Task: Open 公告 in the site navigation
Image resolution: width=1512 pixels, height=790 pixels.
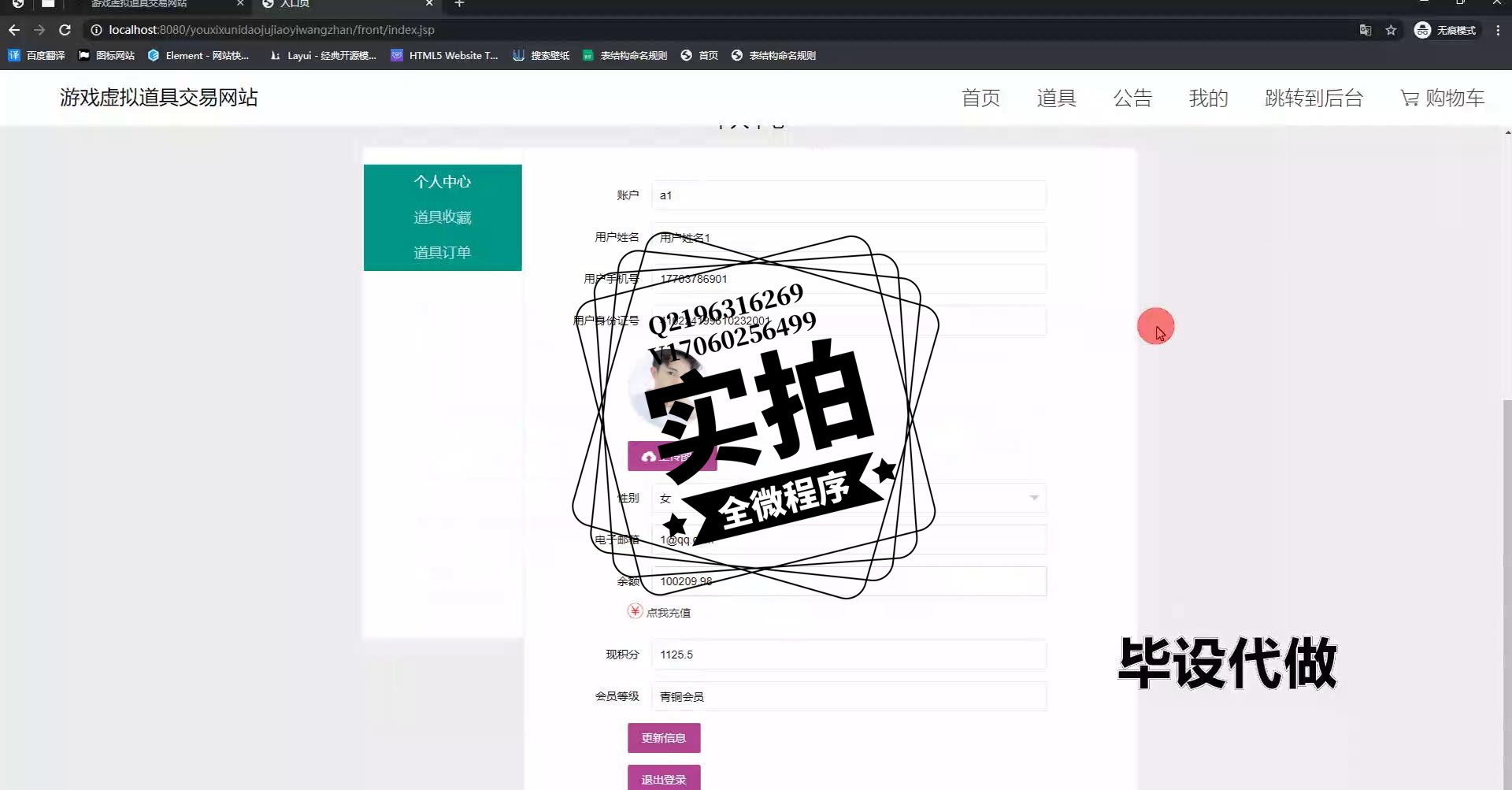Action: [1132, 98]
